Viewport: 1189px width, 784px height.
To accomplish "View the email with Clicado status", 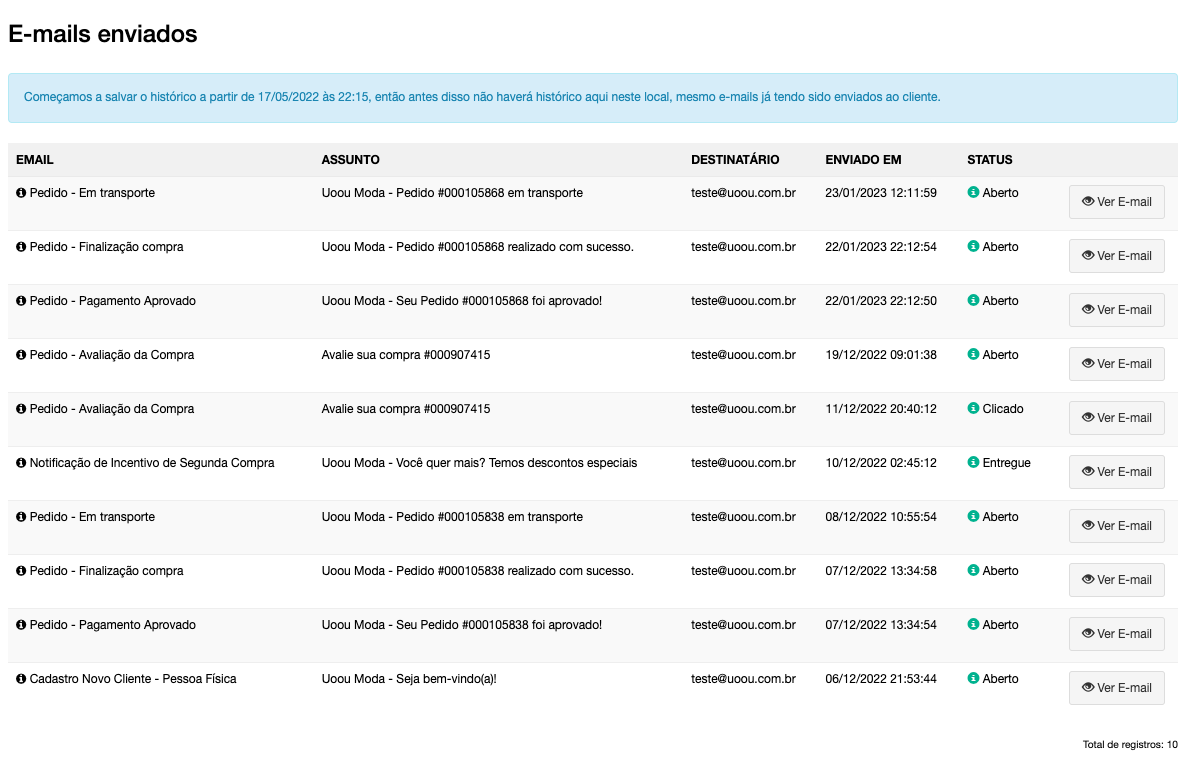I will pyautogui.click(x=1116, y=418).
